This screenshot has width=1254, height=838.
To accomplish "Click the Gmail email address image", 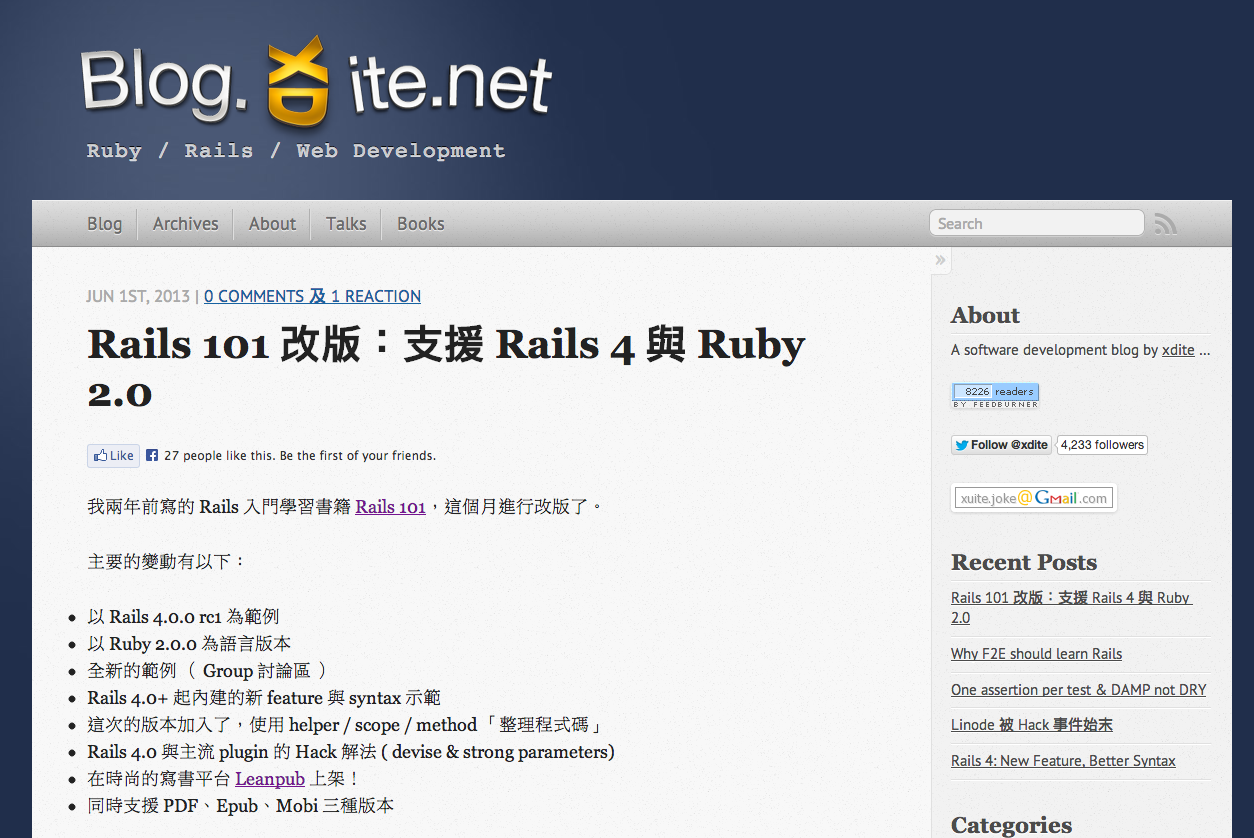I will pos(1034,498).
